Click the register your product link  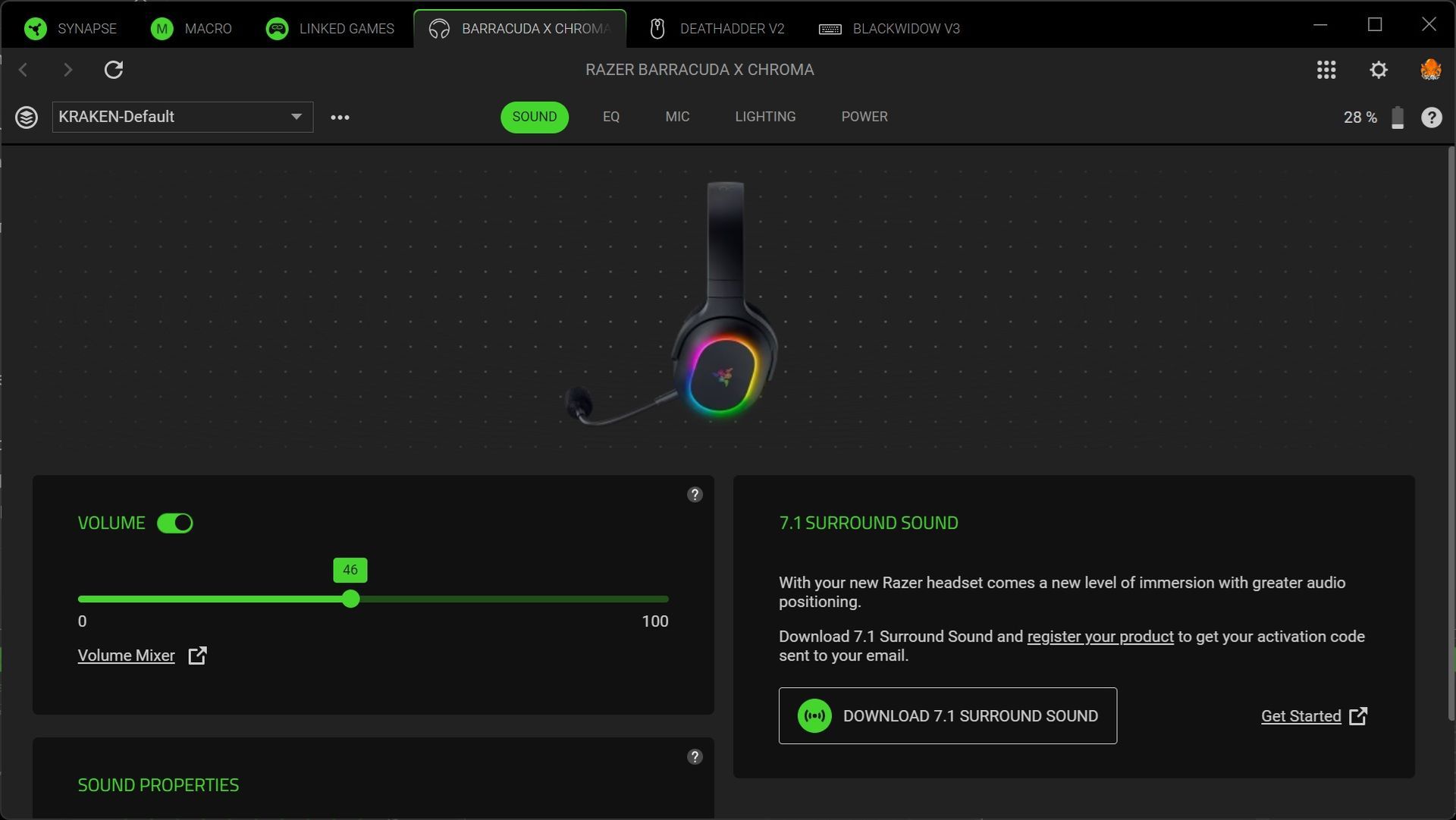(x=1100, y=636)
